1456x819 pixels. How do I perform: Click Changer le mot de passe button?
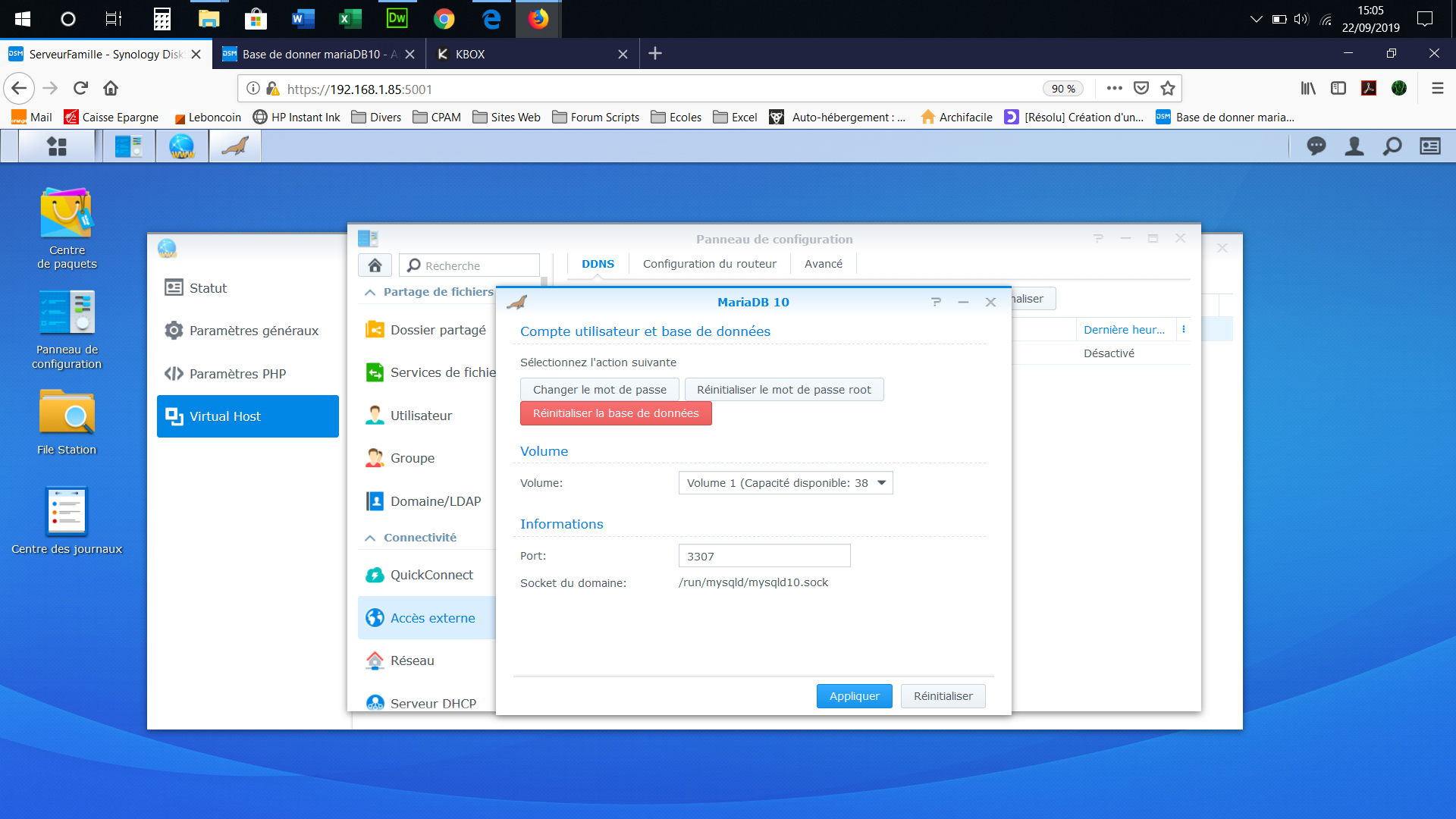600,390
